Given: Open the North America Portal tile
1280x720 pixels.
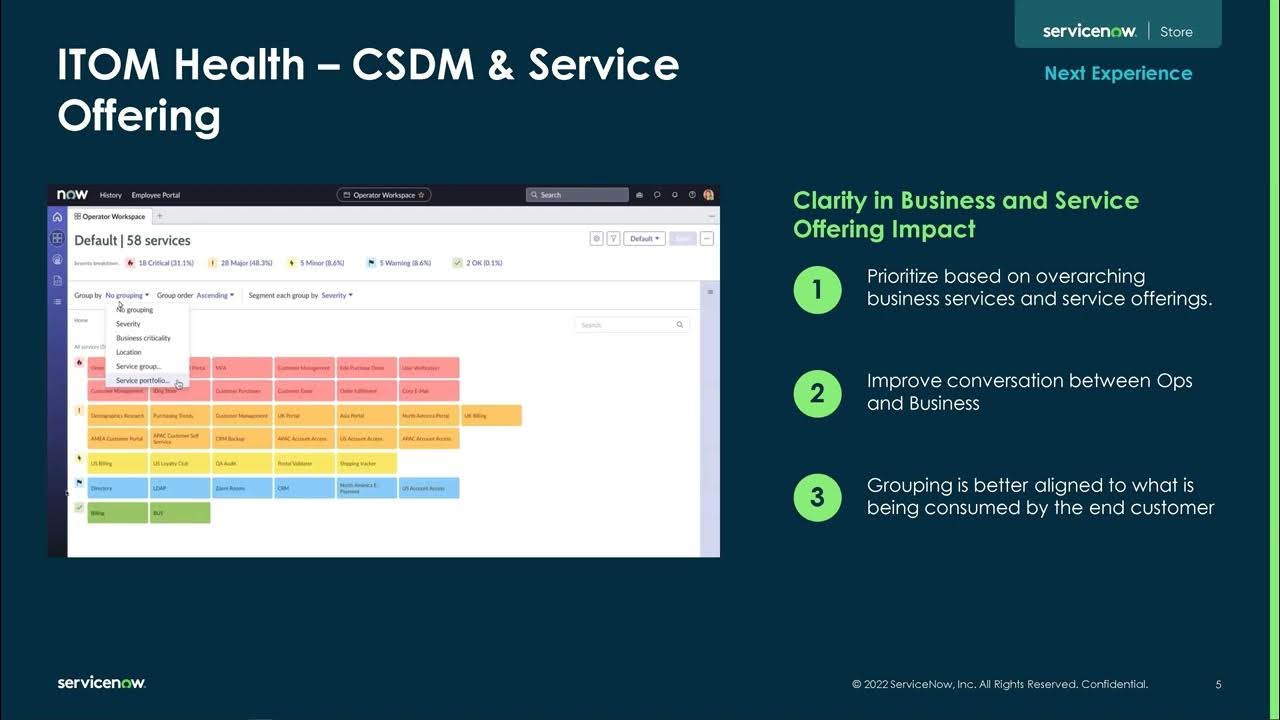Looking at the screenshot, I should (x=429, y=415).
